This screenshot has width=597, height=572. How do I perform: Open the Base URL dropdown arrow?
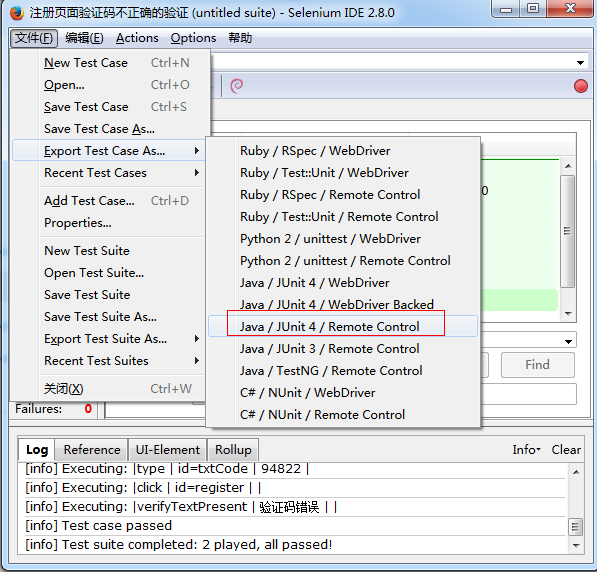(x=580, y=63)
